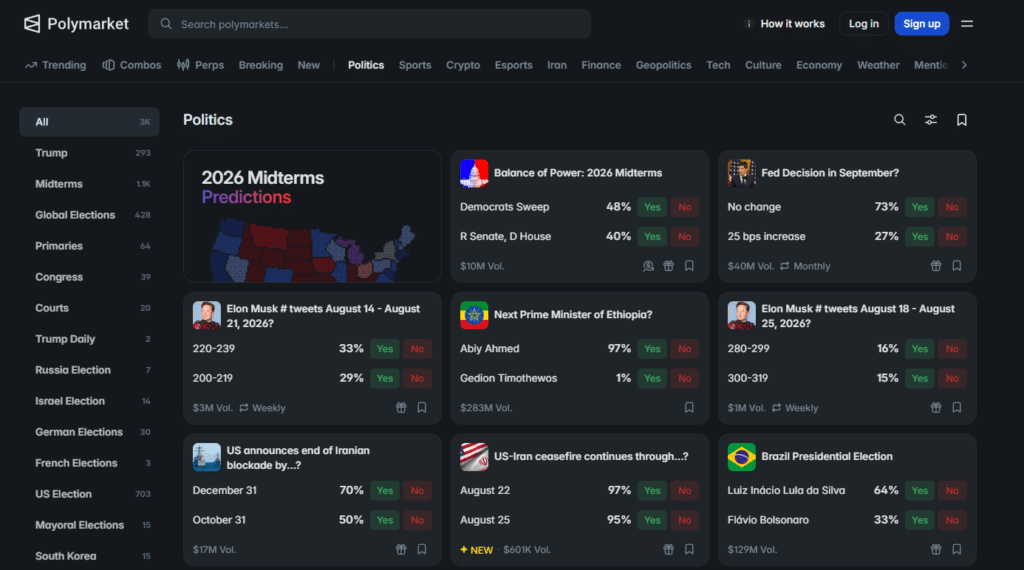
Task: Bookmark the US-Iran ceasefire market
Action: click(x=689, y=549)
